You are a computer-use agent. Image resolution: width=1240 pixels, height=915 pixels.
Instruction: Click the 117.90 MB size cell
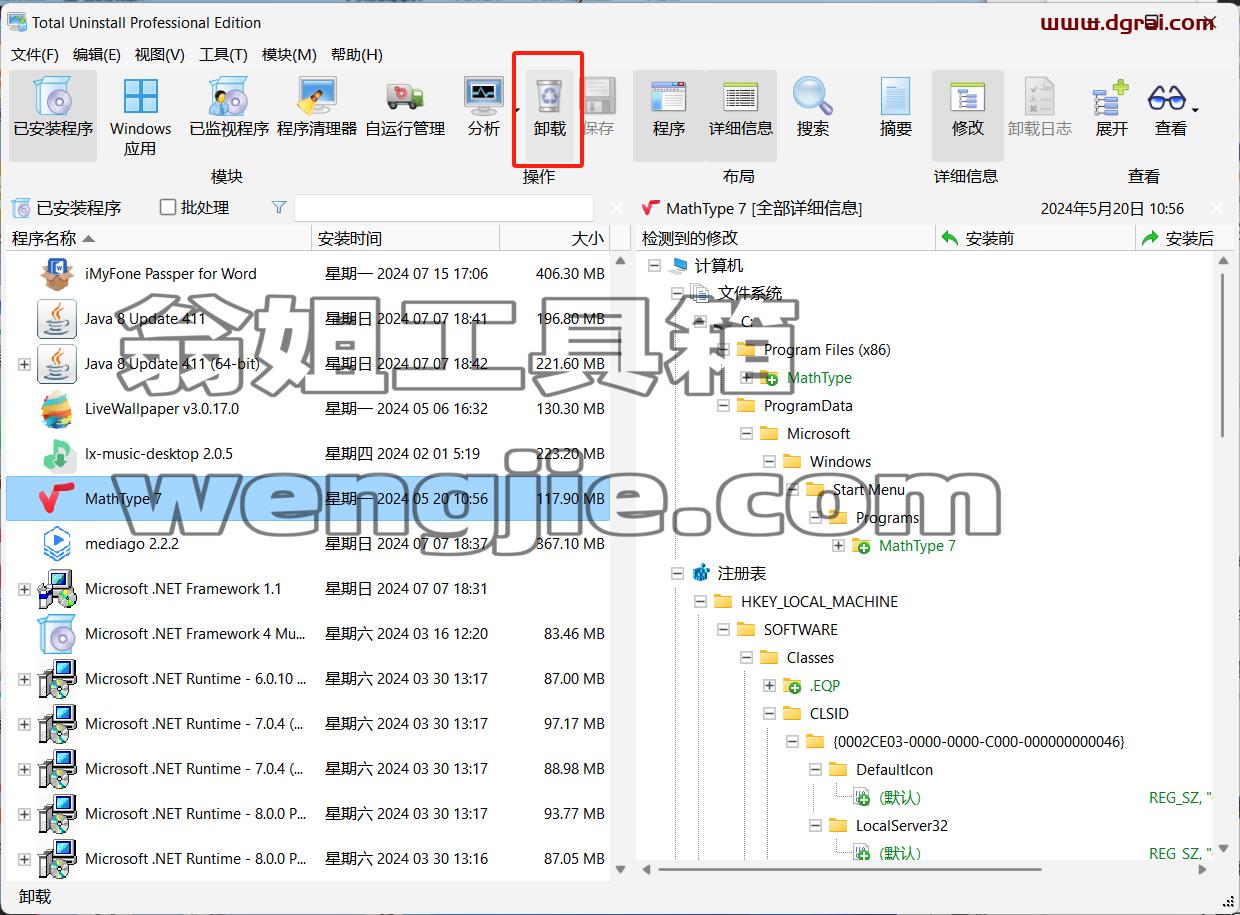click(570, 499)
